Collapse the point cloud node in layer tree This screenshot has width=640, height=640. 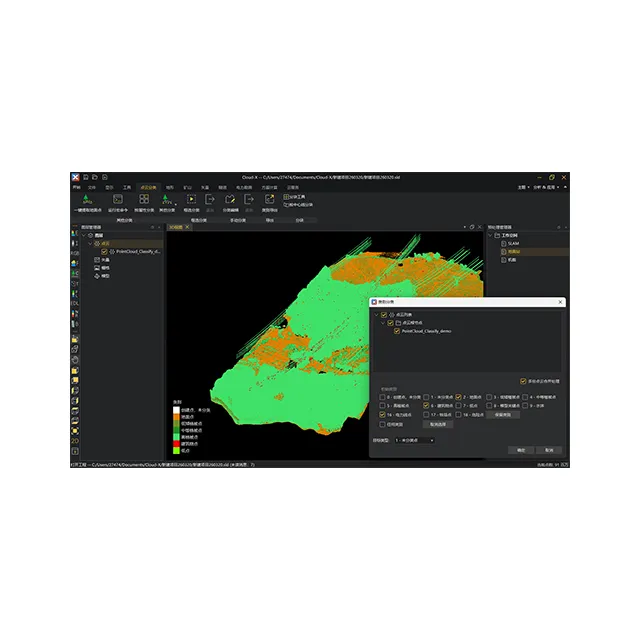[90, 244]
